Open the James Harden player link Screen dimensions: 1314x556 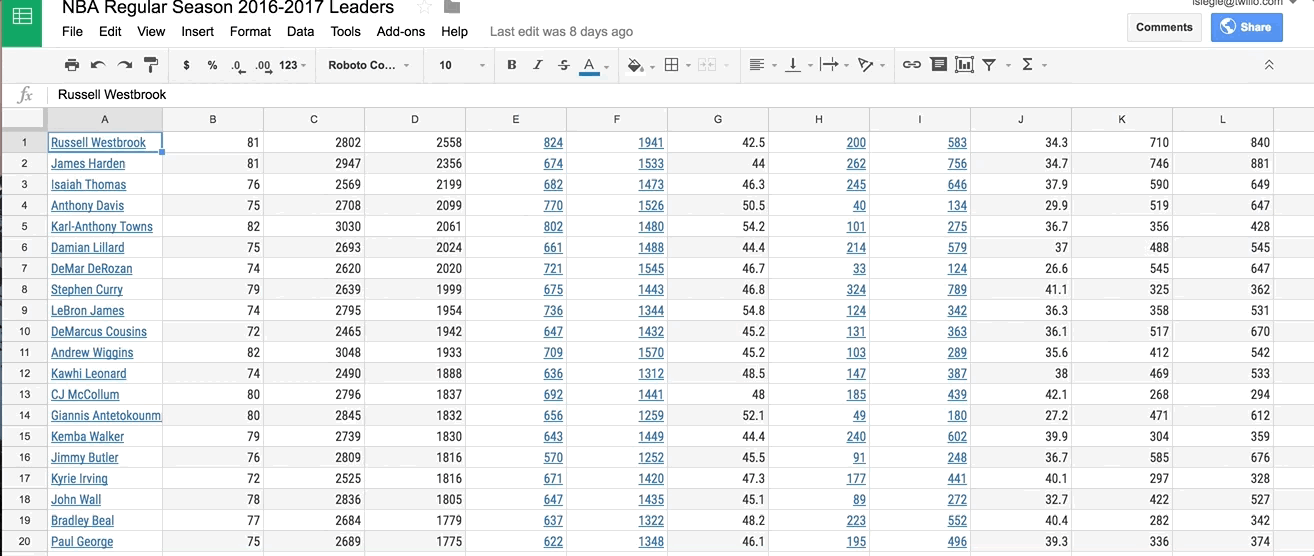tap(88, 164)
